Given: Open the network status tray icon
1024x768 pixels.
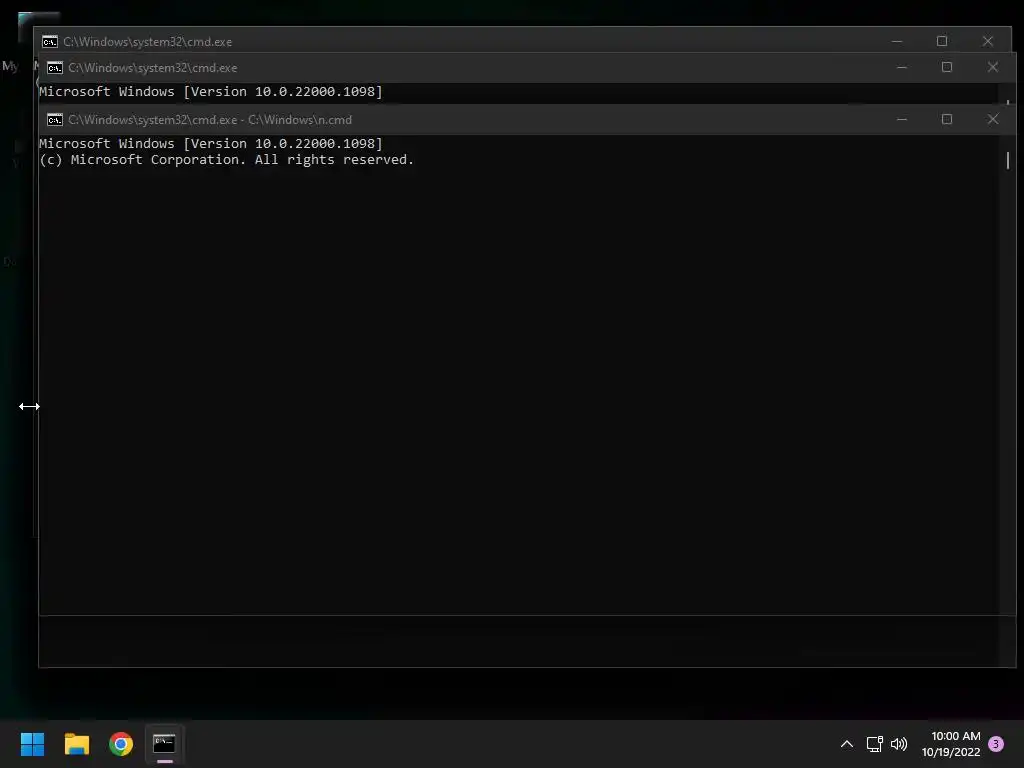Looking at the screenshot, I should click(874, 744).
